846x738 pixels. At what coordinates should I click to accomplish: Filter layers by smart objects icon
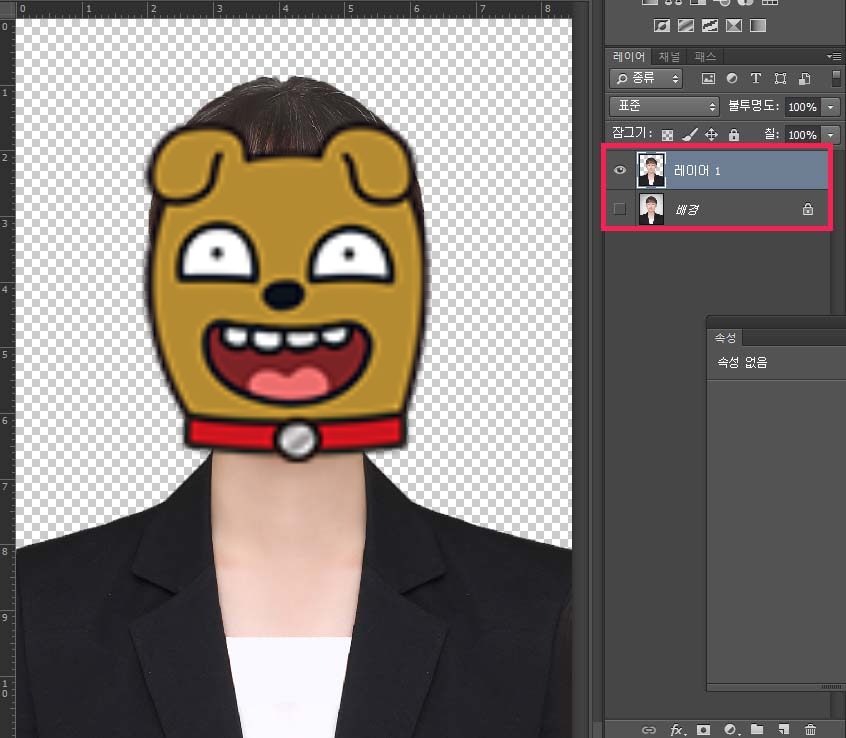click(x=804, y=79)
